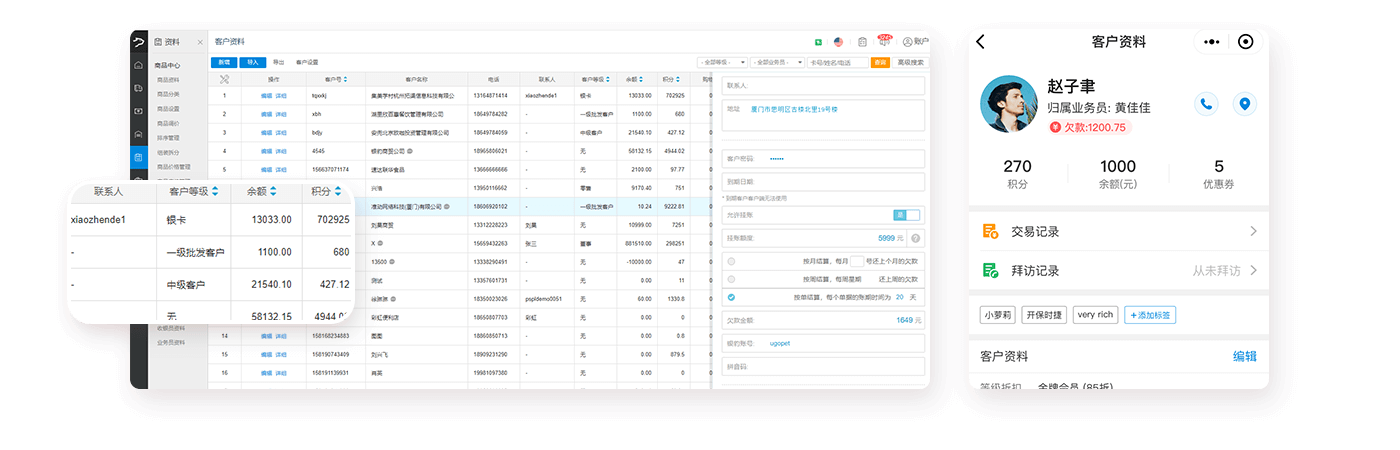Go back using the left arrow icon
Screen dimensions: 1400x450
pyautogui.click(x=980, y=42)
